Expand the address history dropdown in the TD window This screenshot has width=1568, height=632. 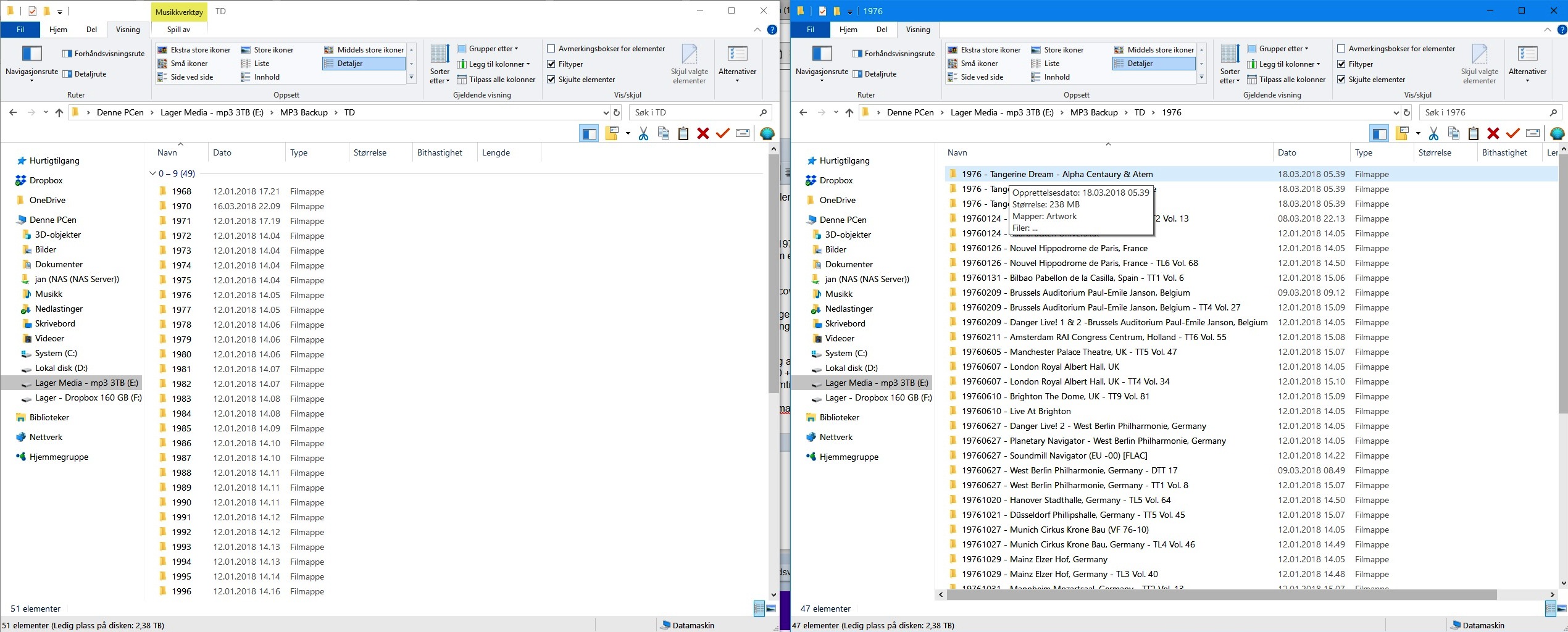605,112
